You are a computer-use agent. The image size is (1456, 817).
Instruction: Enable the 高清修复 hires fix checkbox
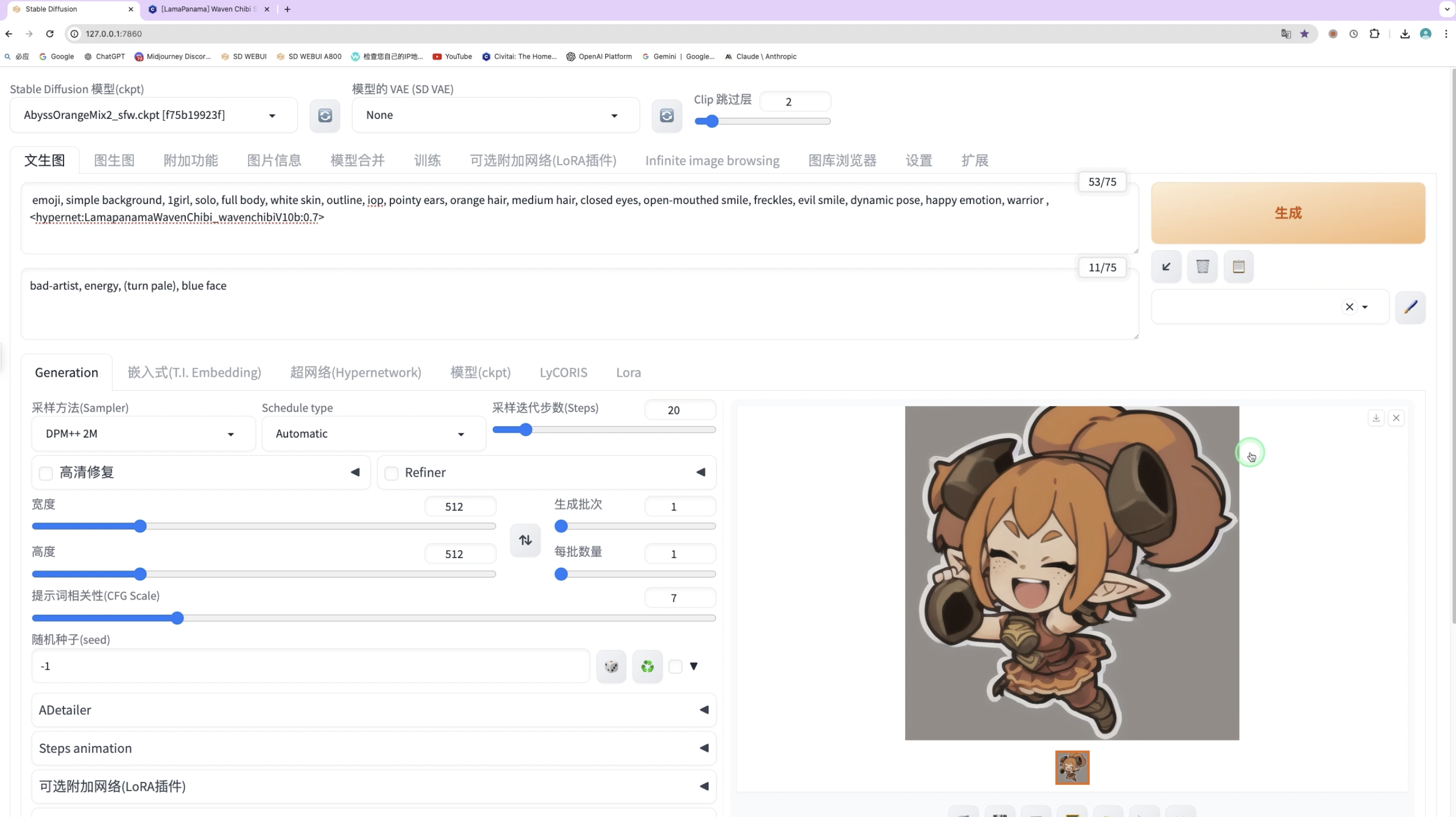[46, 473]
